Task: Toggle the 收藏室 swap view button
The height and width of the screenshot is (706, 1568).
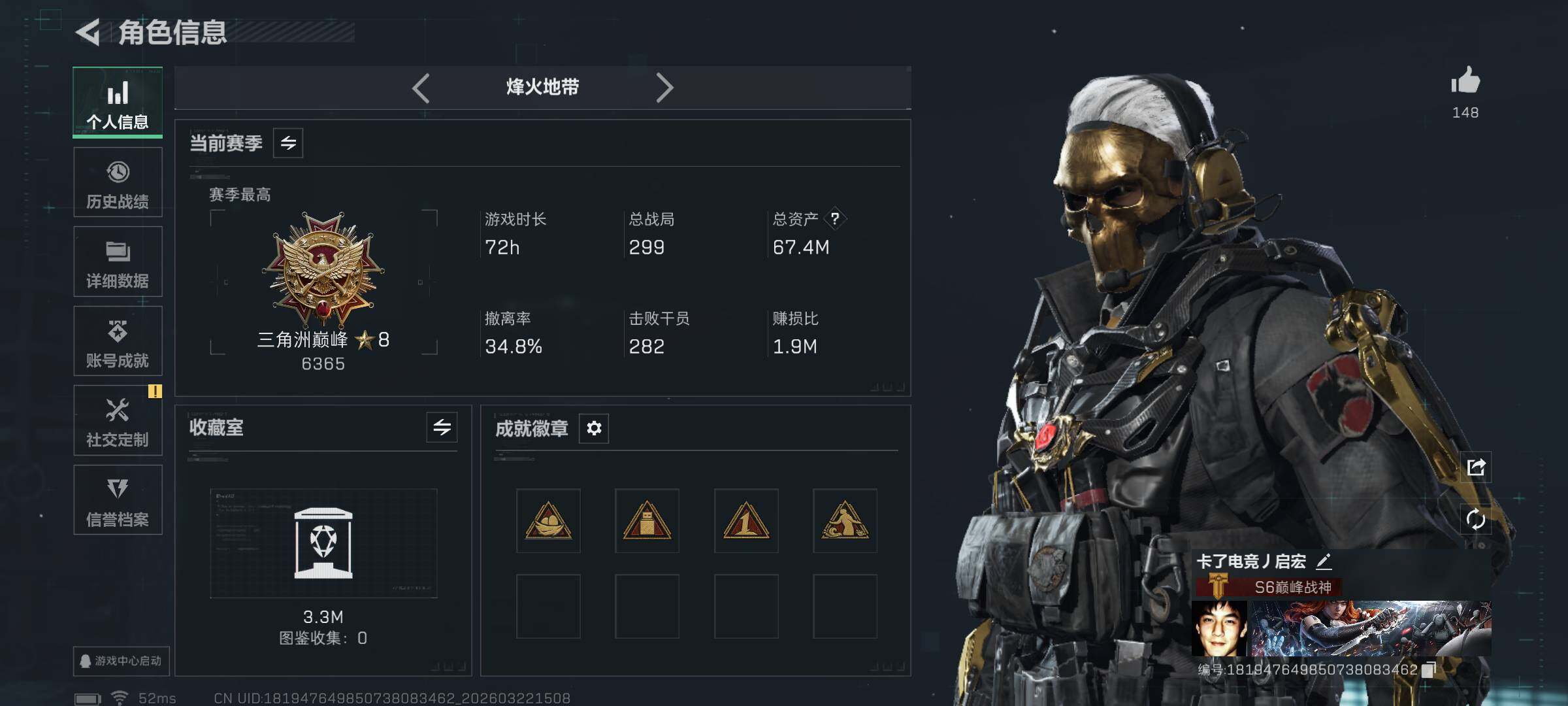Action: pyautogui.click(x=442, y=428)
